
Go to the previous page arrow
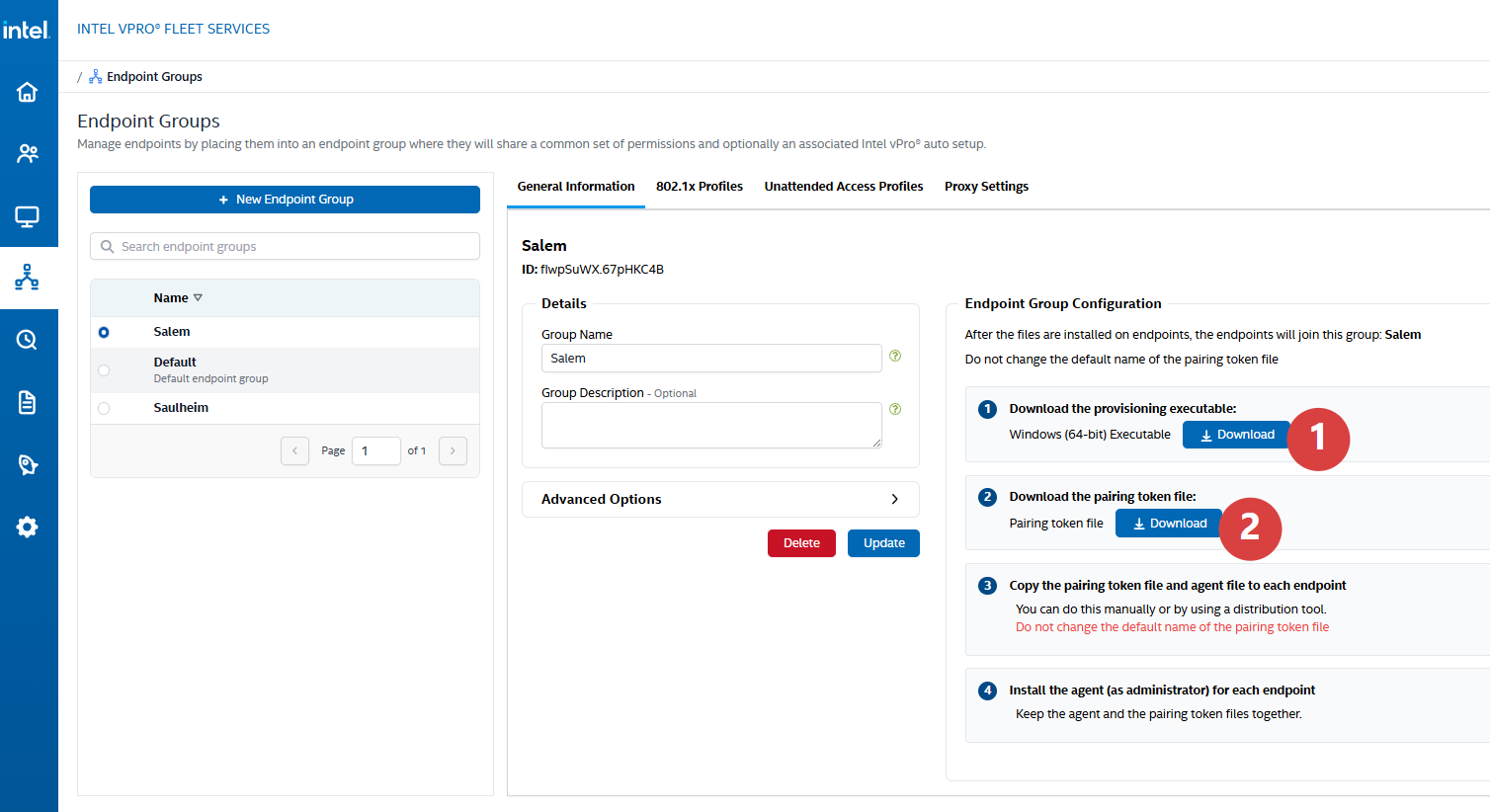point(294,450)
